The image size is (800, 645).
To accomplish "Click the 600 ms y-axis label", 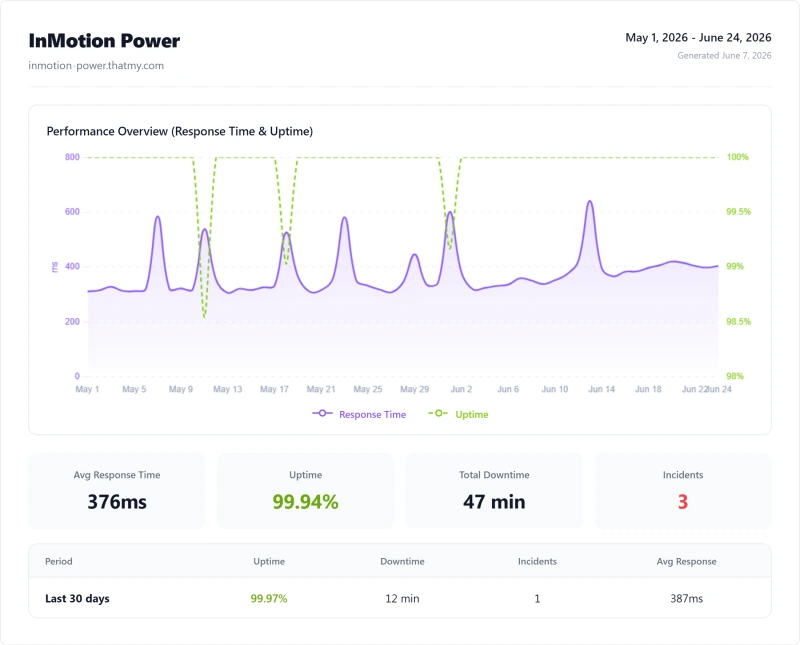I will click(x=72, y=211).
